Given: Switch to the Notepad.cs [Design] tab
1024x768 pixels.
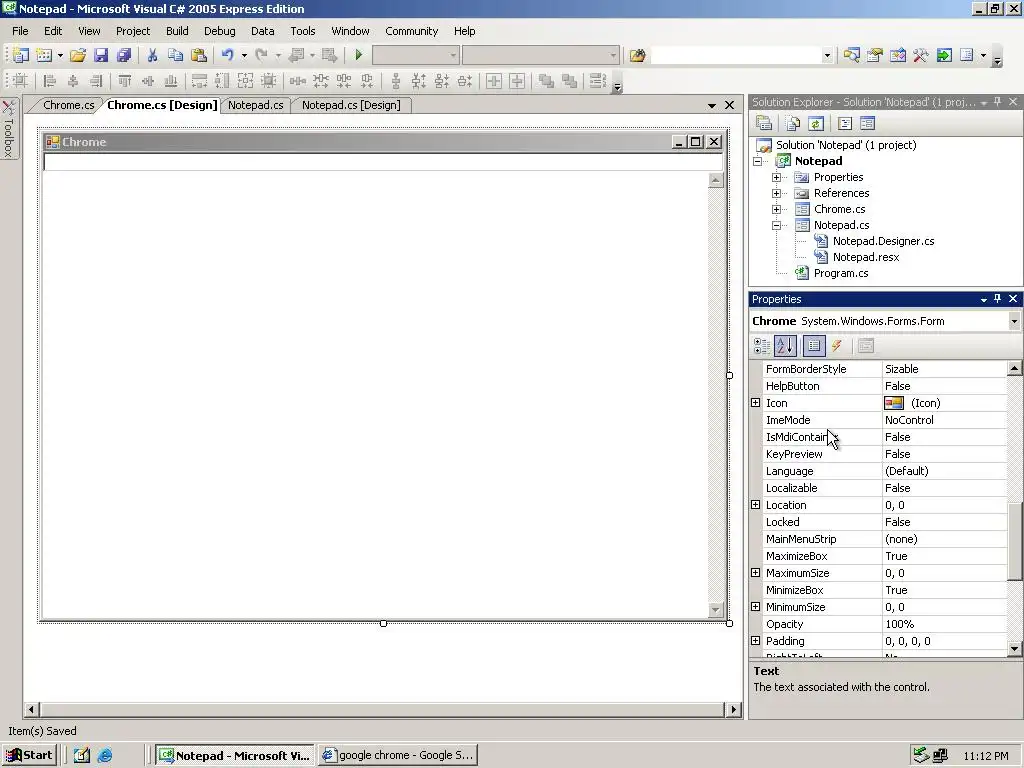Looking at the screenshot, I should pyautogui.click(x=351, y=105).
